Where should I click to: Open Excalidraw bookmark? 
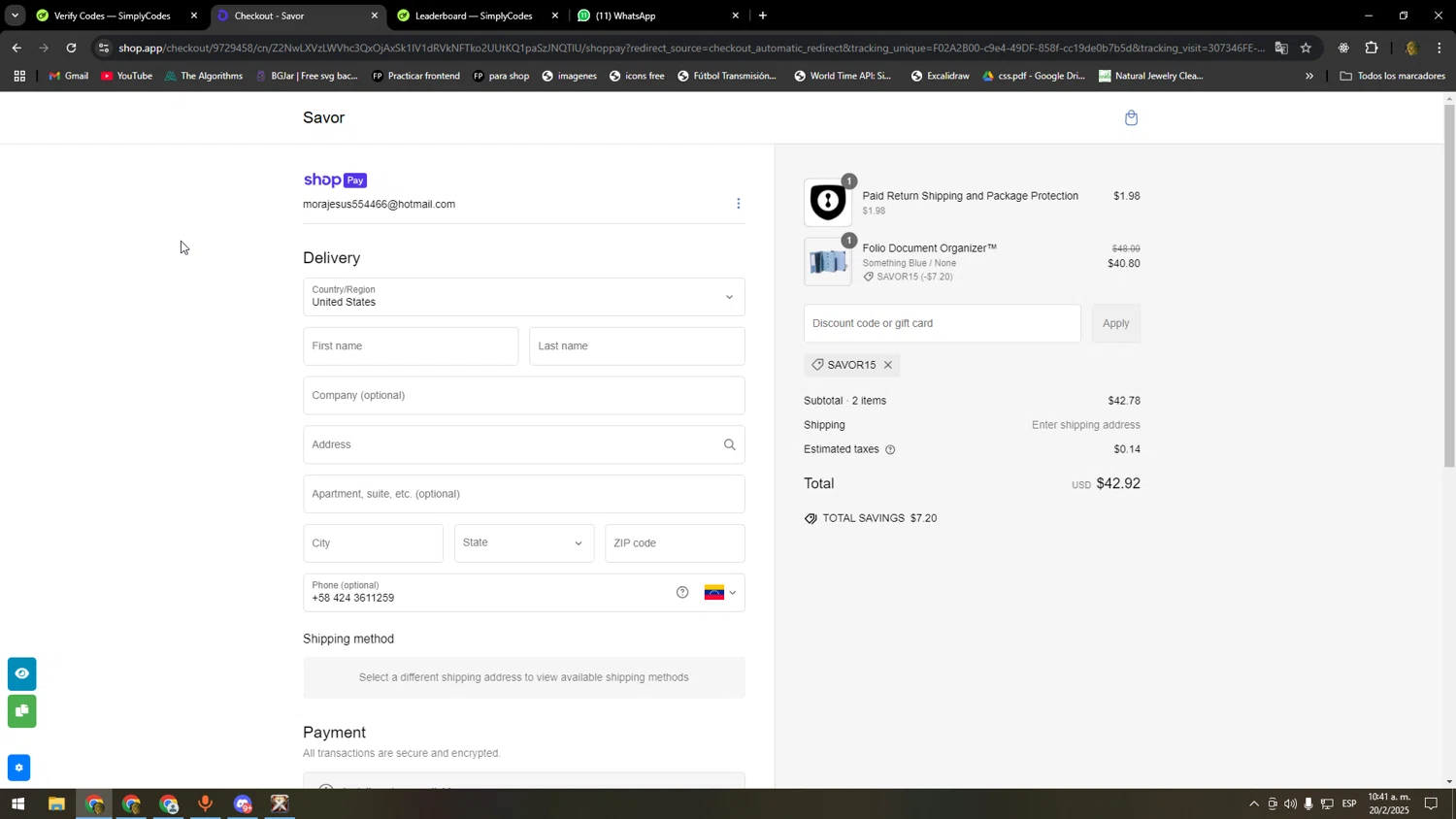(x=939, y=76)
